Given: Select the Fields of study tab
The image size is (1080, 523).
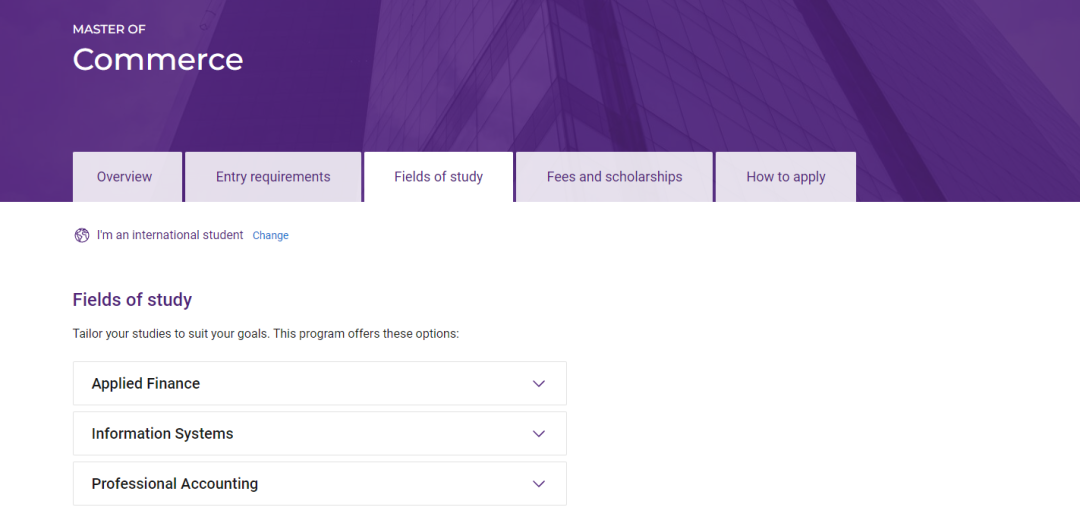Looking at the screenshot, I should (438, 177).
